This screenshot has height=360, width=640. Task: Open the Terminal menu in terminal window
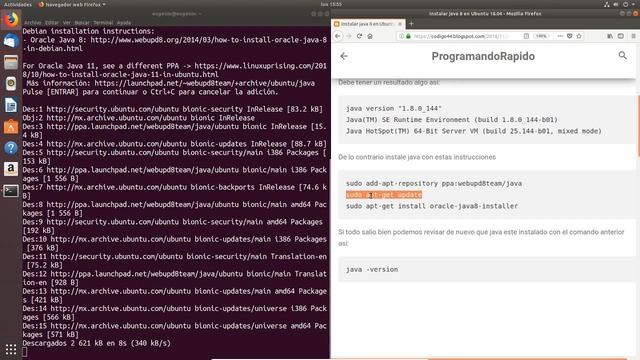pos(103,23)
